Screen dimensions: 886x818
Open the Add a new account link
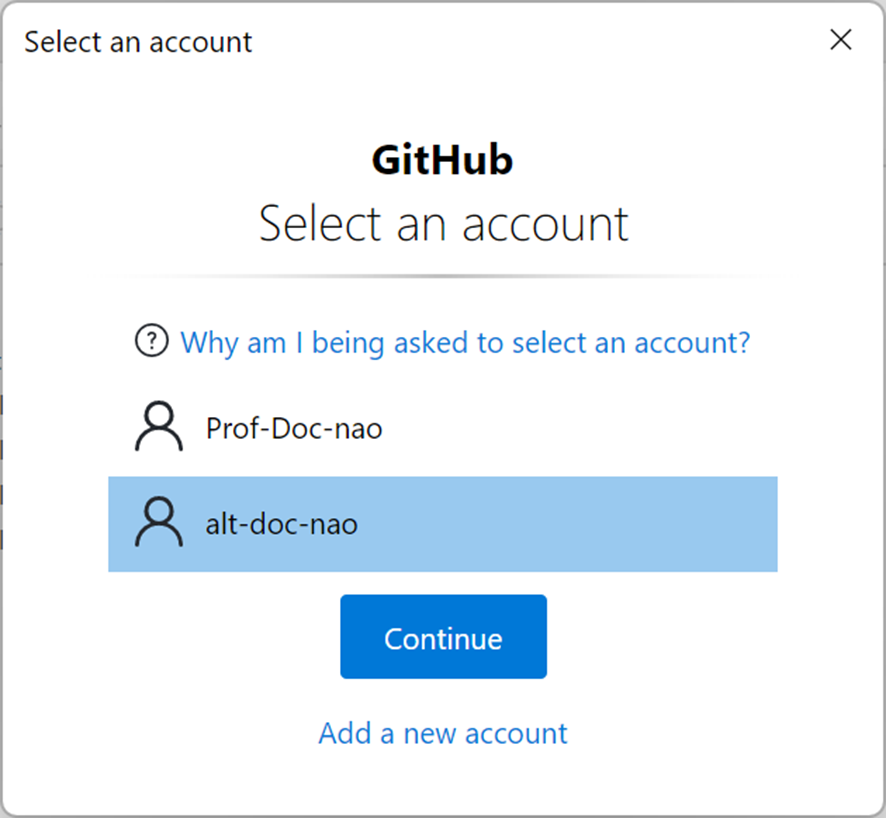443,733
